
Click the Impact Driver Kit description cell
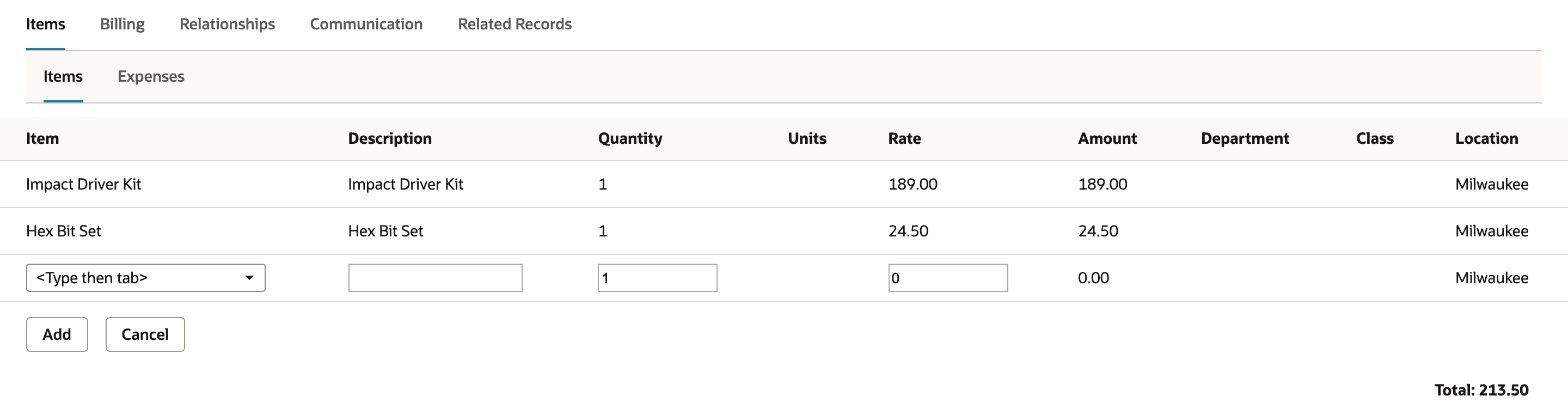pos(406,185)
